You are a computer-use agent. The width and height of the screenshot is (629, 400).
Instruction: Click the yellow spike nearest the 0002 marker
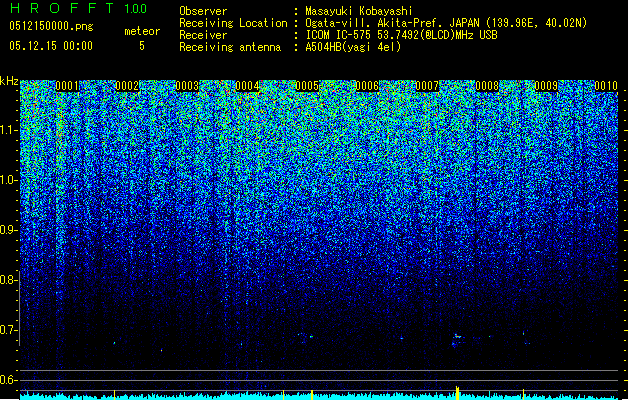pyautogui.click(x=114, y=394)
